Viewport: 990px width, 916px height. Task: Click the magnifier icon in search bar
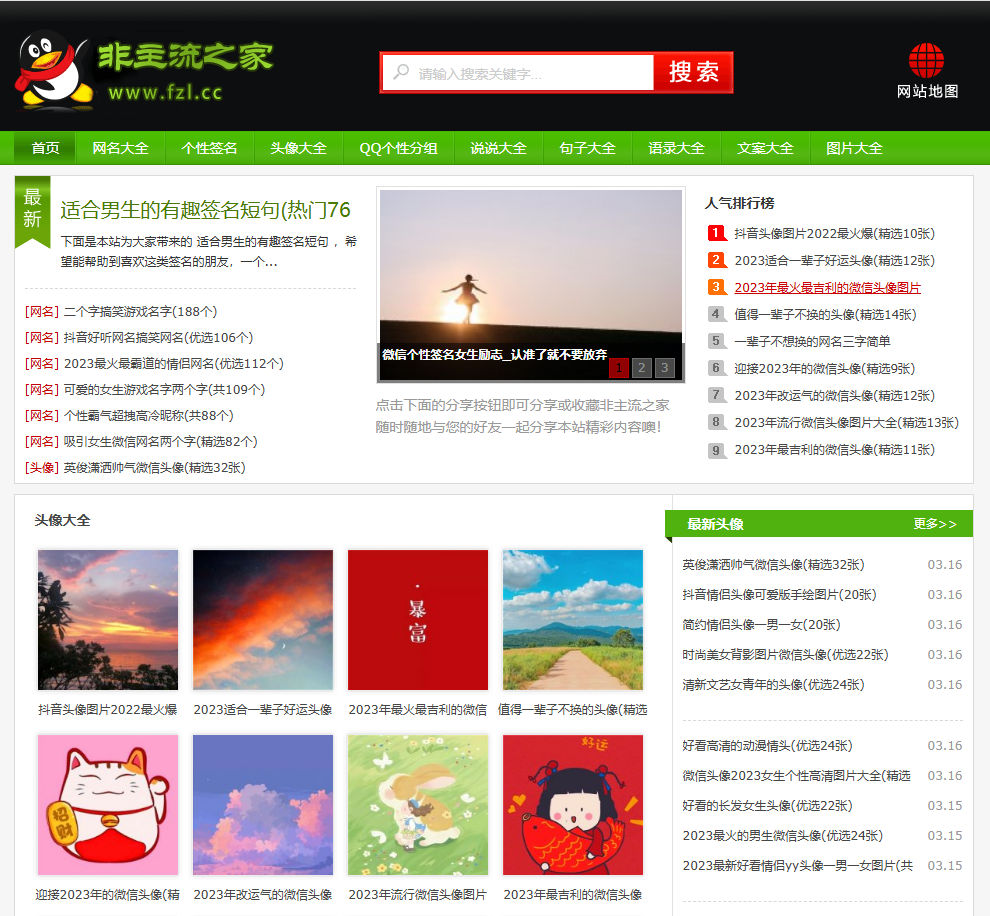(x=401, y=72)
